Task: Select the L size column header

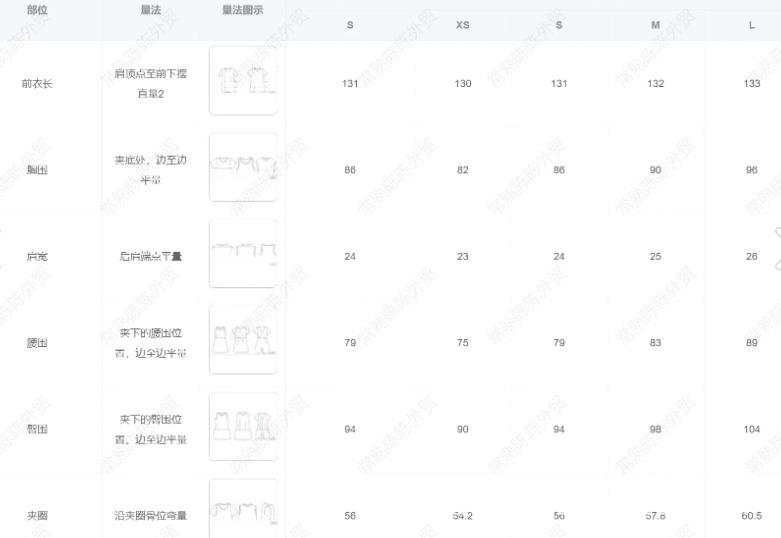Action: (x=751, y=25)
